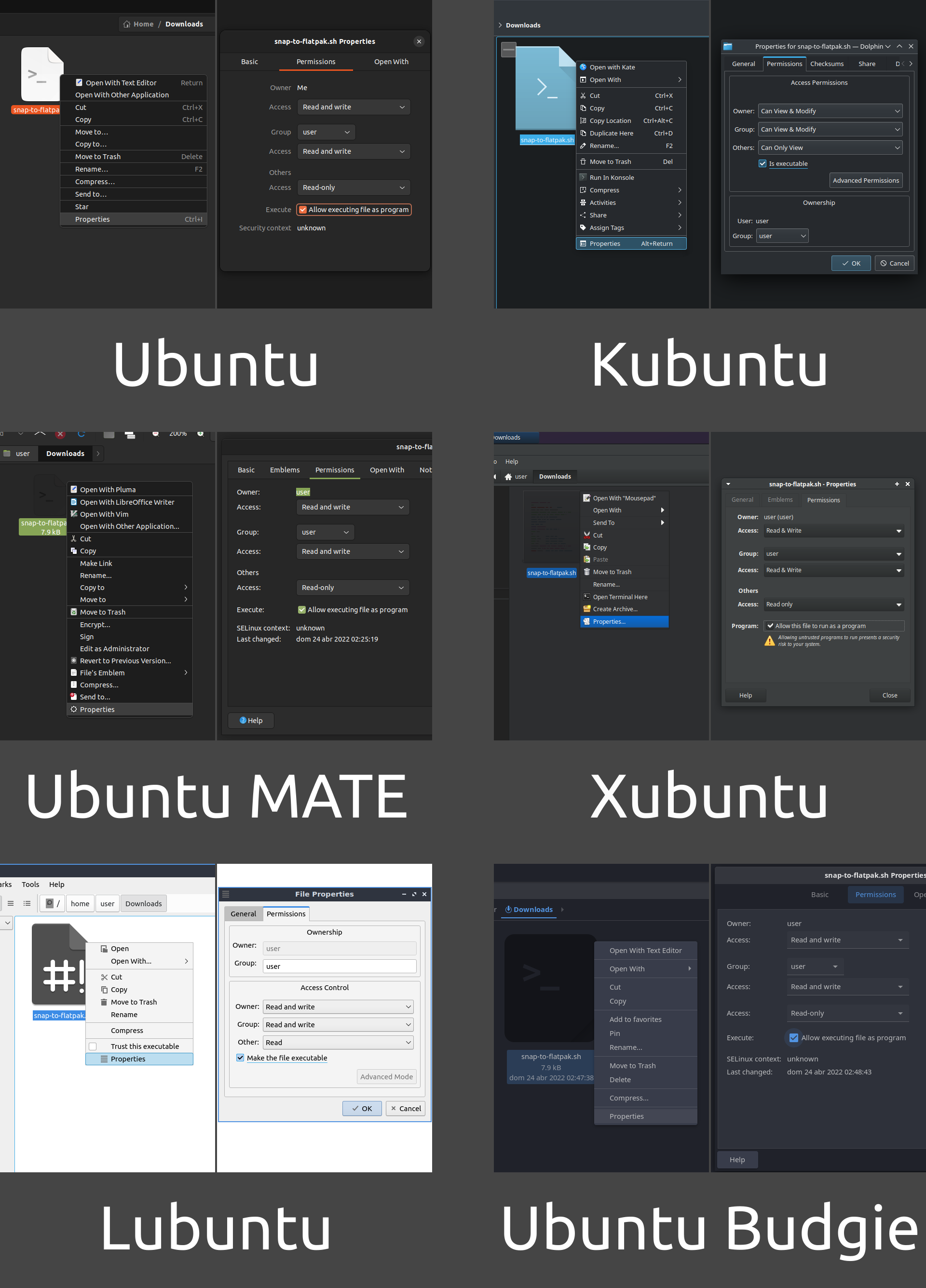Click Close in Xubuntu's Properties dialog
The image size is (926, 1288).
click(890, 695)
